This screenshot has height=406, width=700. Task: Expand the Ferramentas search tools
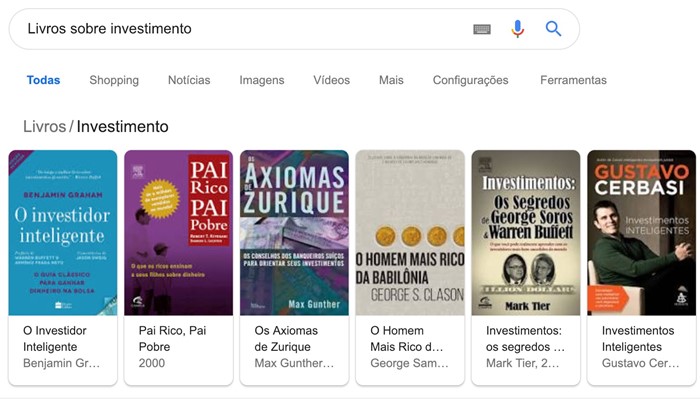[573, 80]
